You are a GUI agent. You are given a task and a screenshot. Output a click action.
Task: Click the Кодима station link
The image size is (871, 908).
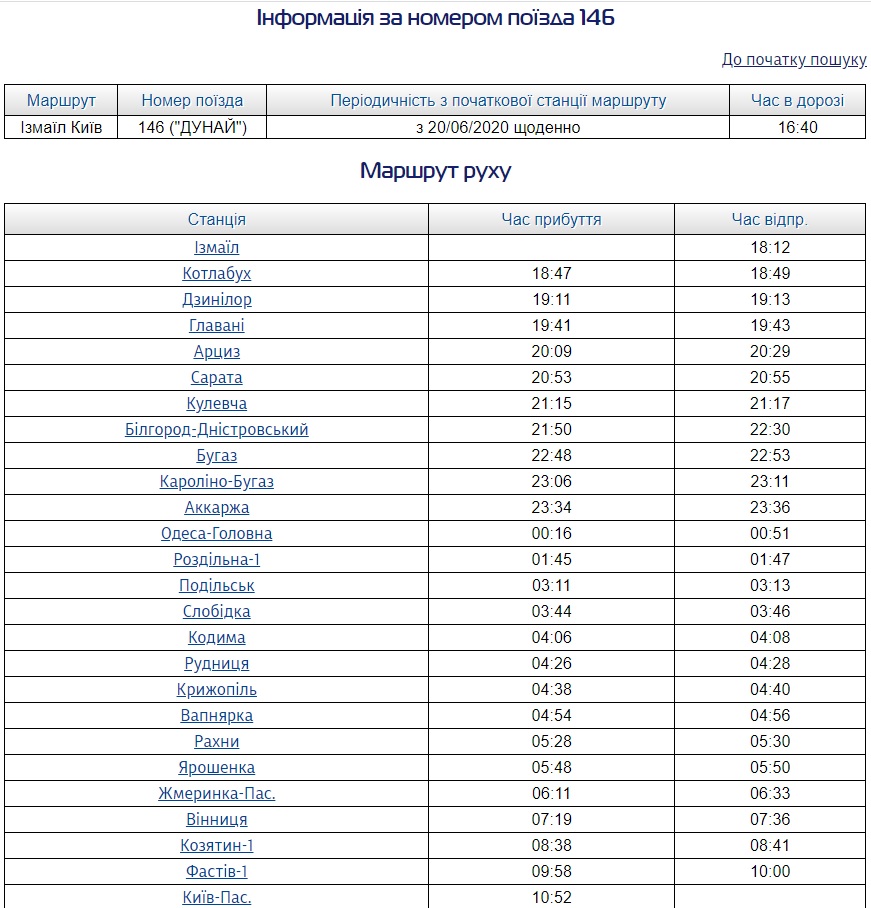click(x=217, y=638)
